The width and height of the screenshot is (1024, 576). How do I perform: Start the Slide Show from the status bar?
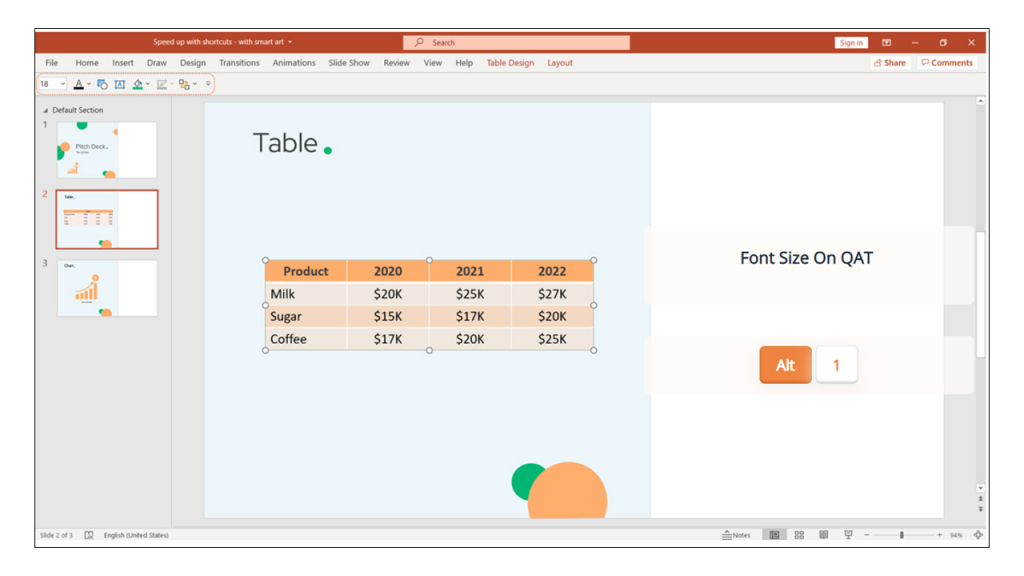(847, 534)
